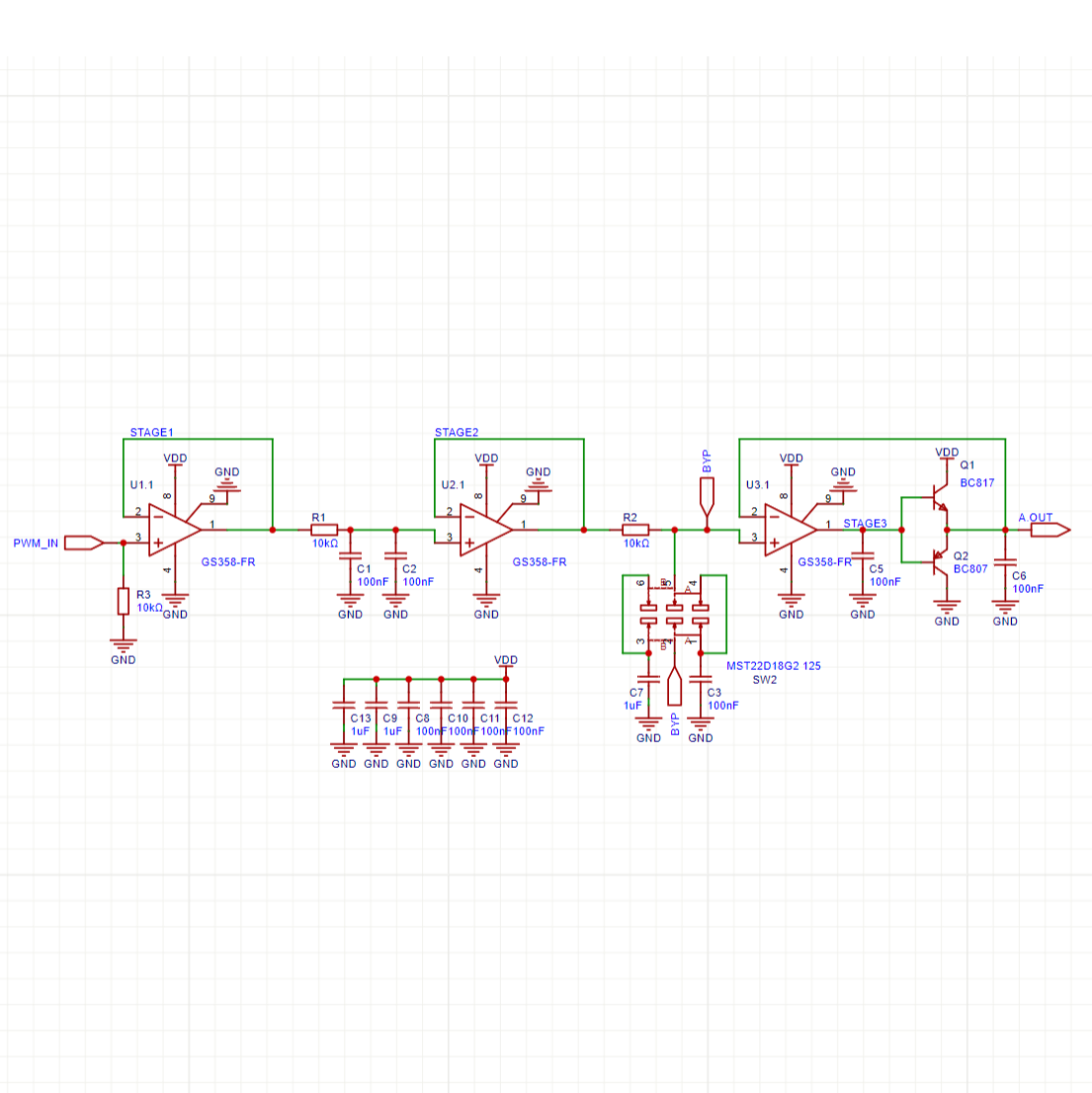Select decoupling capacitor C8
This screenshot has width=1092, height=1093.
tap(408, 705)
